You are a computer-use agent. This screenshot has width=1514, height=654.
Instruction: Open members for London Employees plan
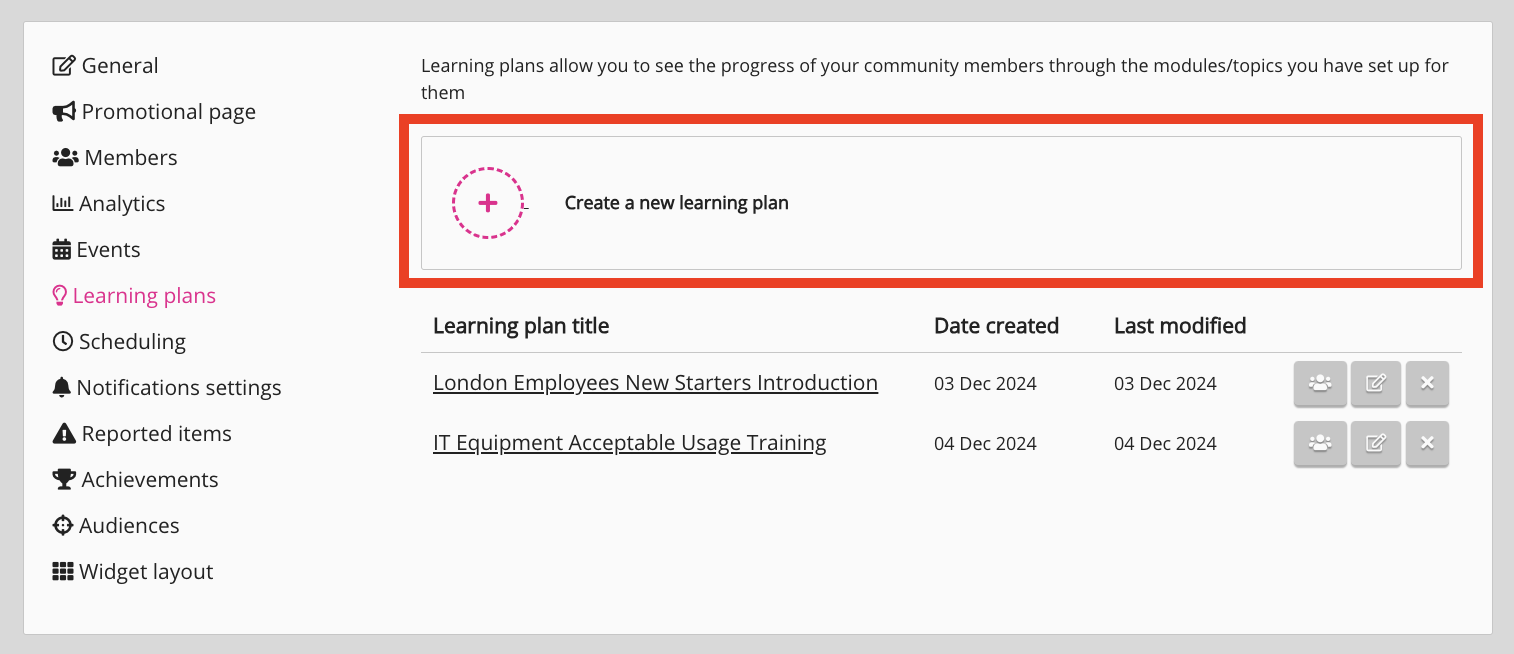1320,383
